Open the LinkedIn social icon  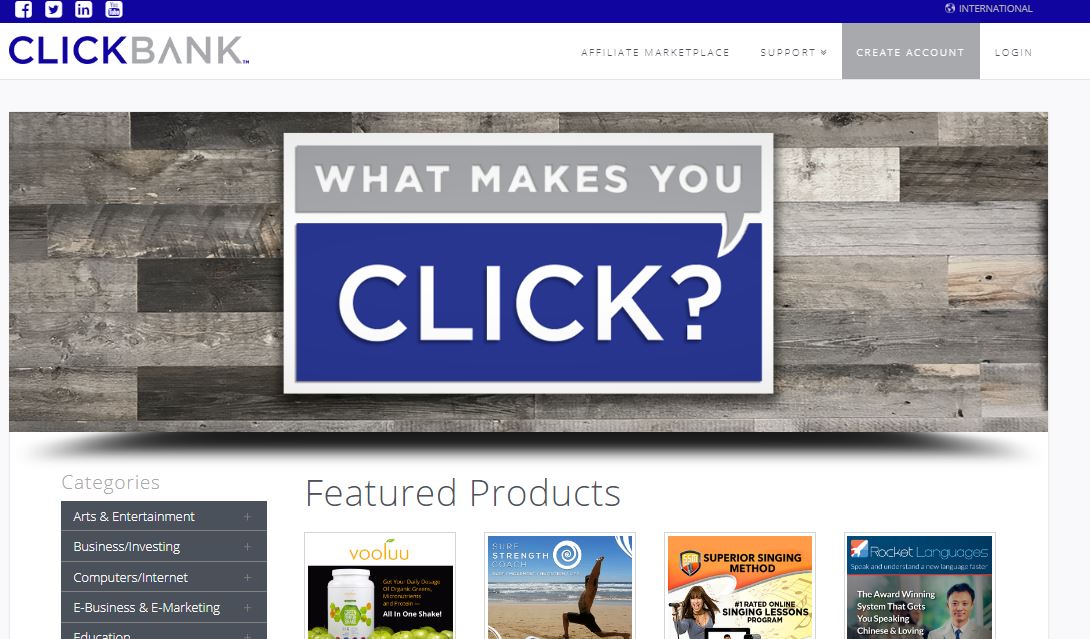pyautogui.click(x=83, y=9)
